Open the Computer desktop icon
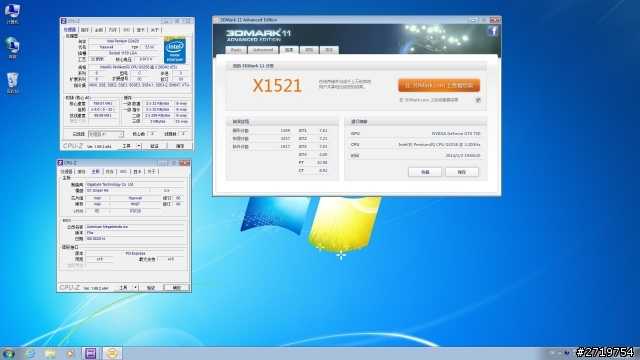This screenshot has width=640, height=360. 12,13
